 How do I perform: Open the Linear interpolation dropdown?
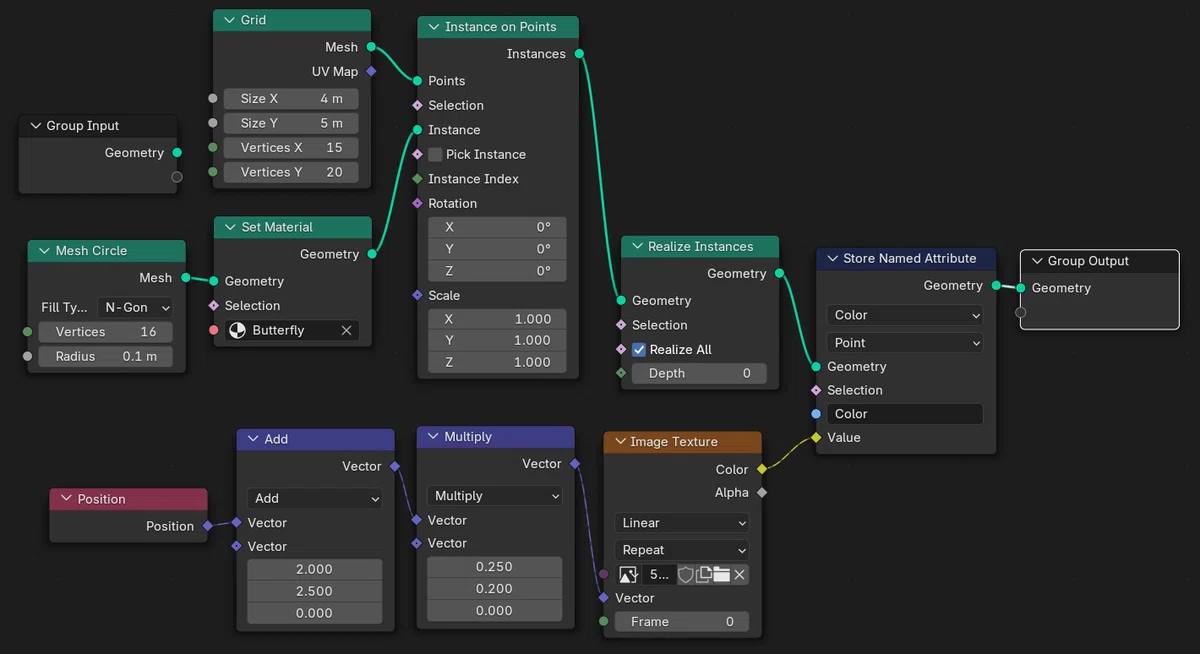[682, 523]
